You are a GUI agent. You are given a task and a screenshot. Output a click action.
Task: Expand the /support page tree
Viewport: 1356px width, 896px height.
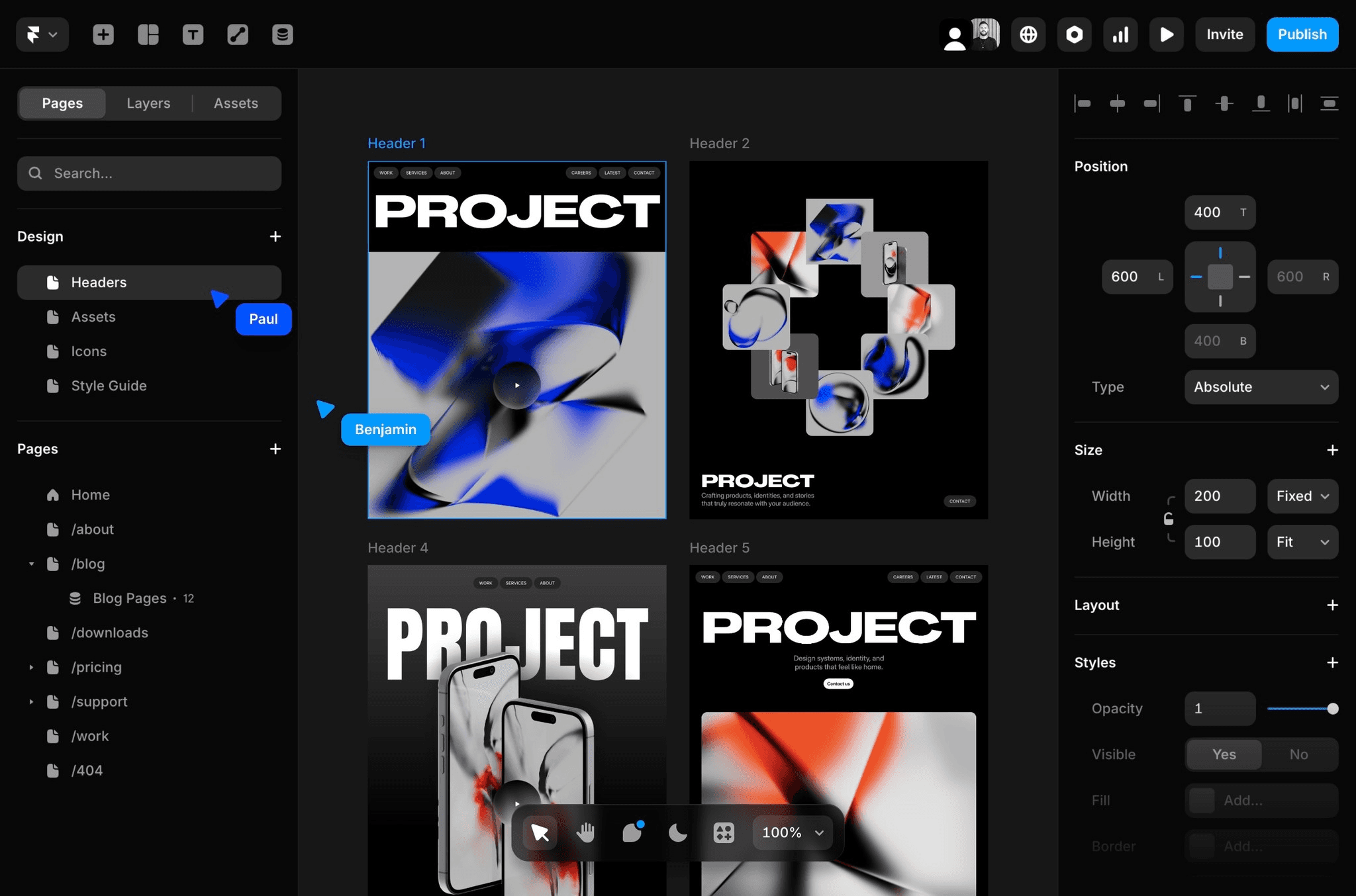(31, 701)
